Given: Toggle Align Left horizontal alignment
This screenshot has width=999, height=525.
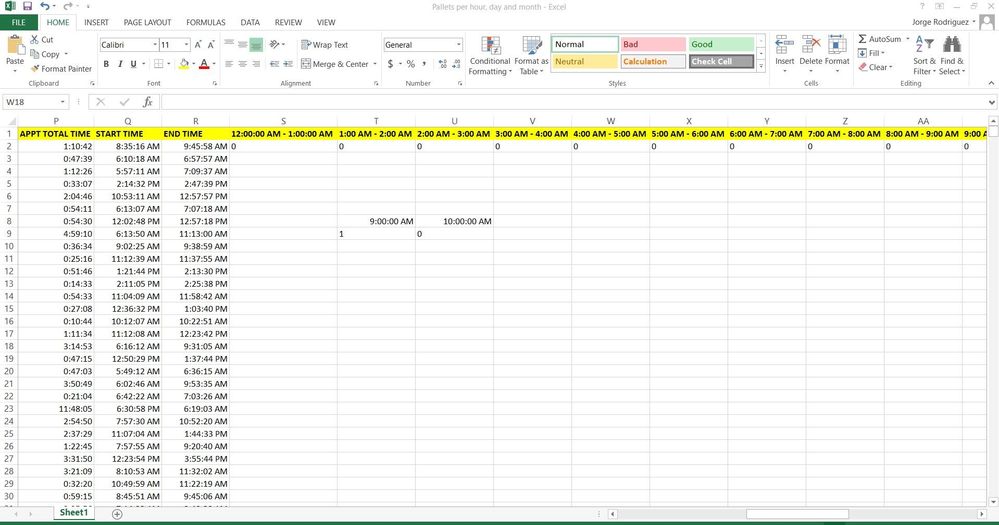Looking at the screenshot, I should click(x=229, y=64).
